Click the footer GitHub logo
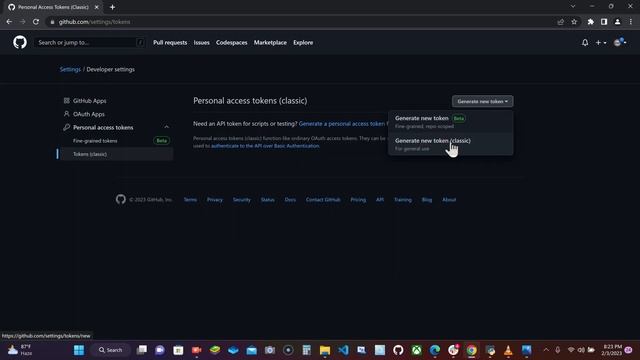 point(120,199)
